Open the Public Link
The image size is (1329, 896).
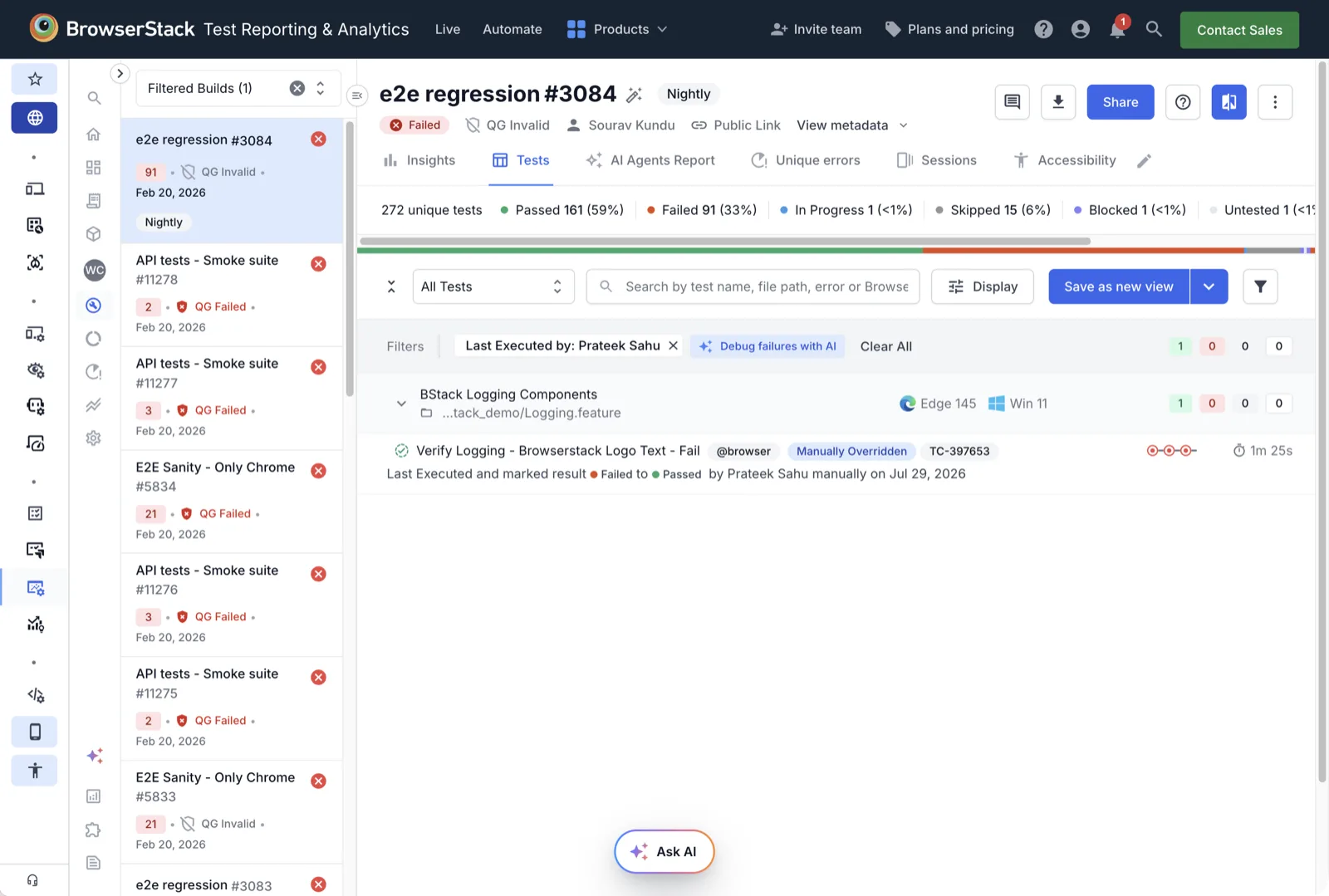[x=736, y=125]
